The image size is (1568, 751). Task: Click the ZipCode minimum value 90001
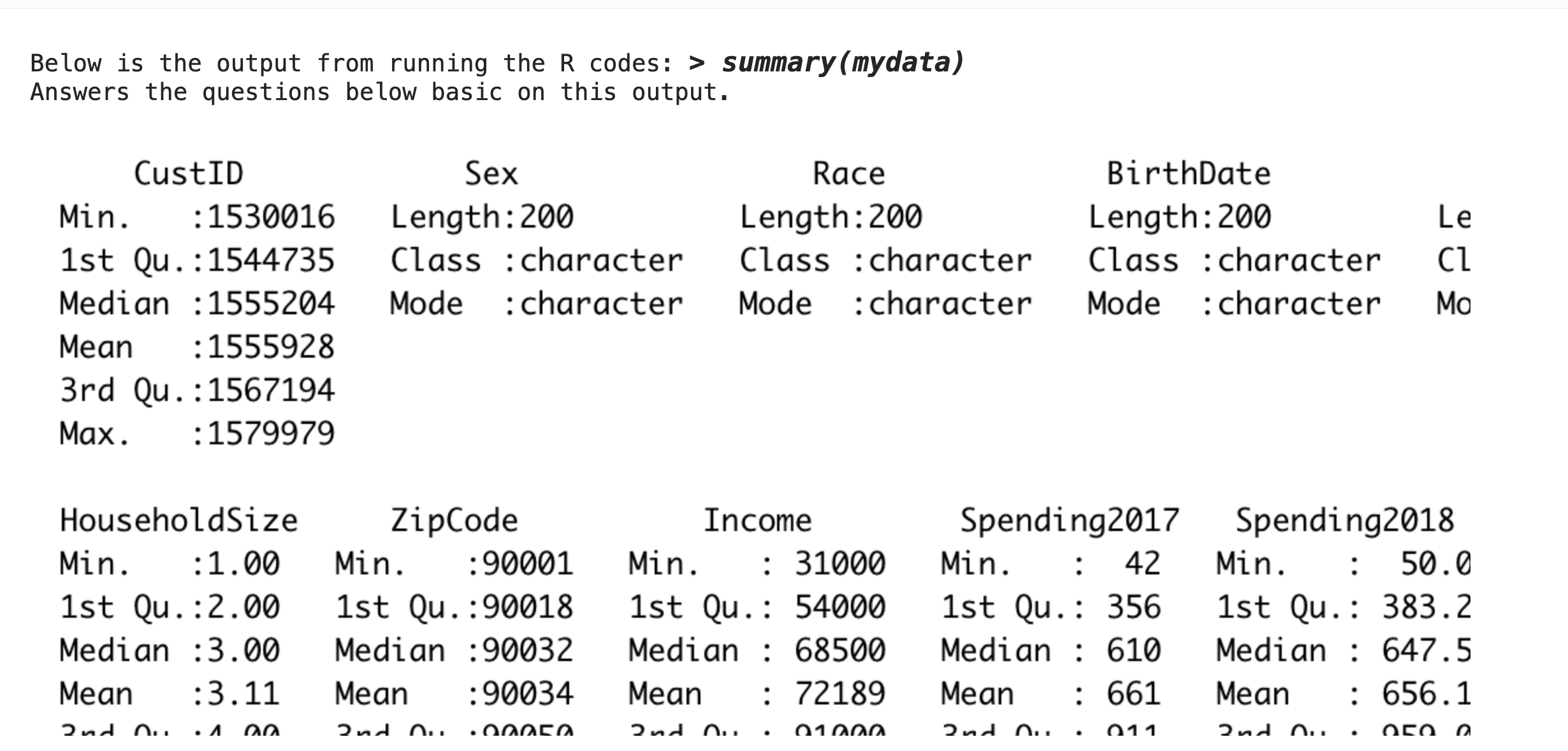click(x=528, y=564)
